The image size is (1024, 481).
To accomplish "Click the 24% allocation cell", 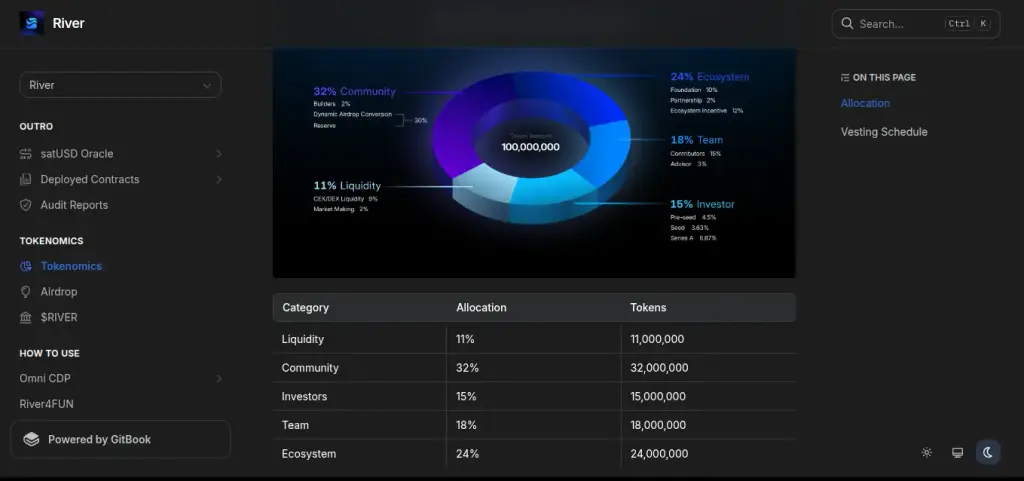I will point(534,454).
